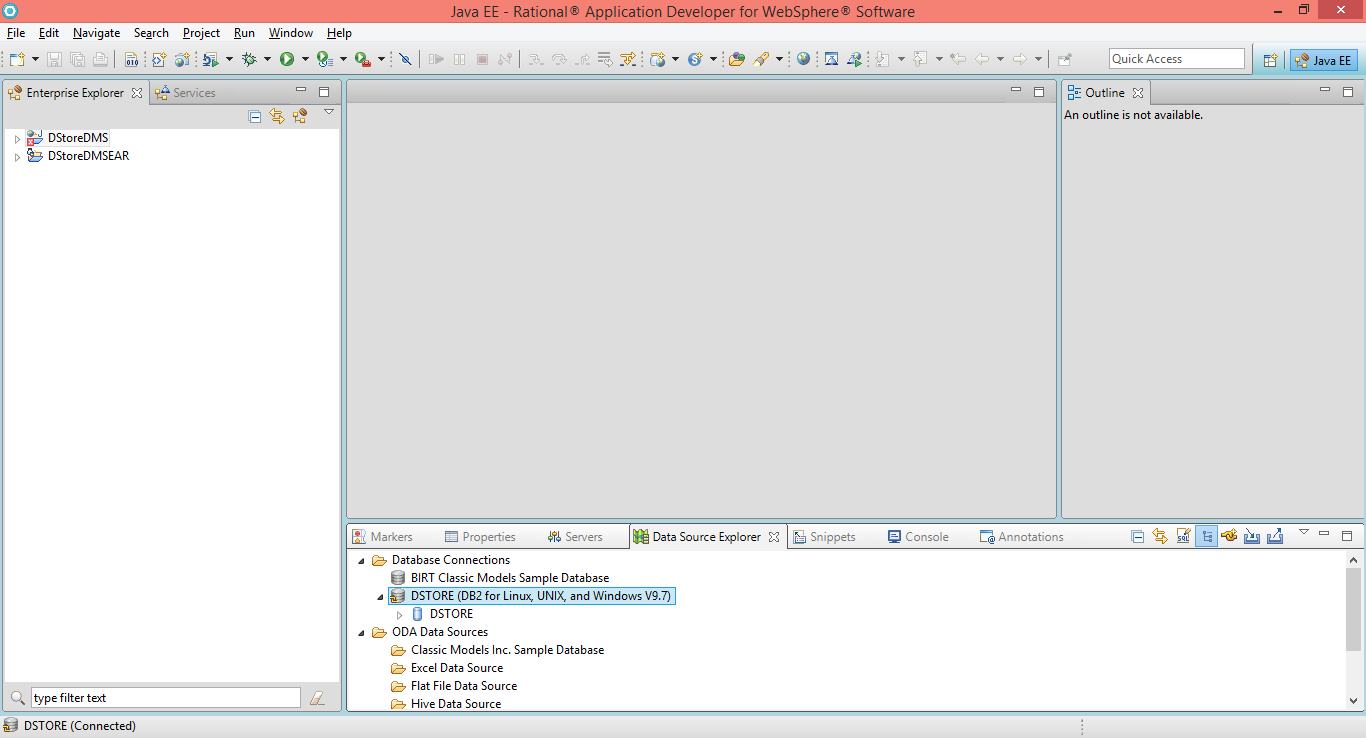
Task: Open the Open Perspective icon
Action: 1269,58
